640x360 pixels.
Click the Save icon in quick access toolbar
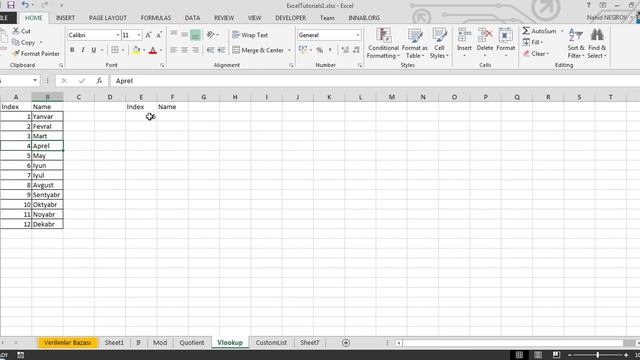(x=11, y=5)
